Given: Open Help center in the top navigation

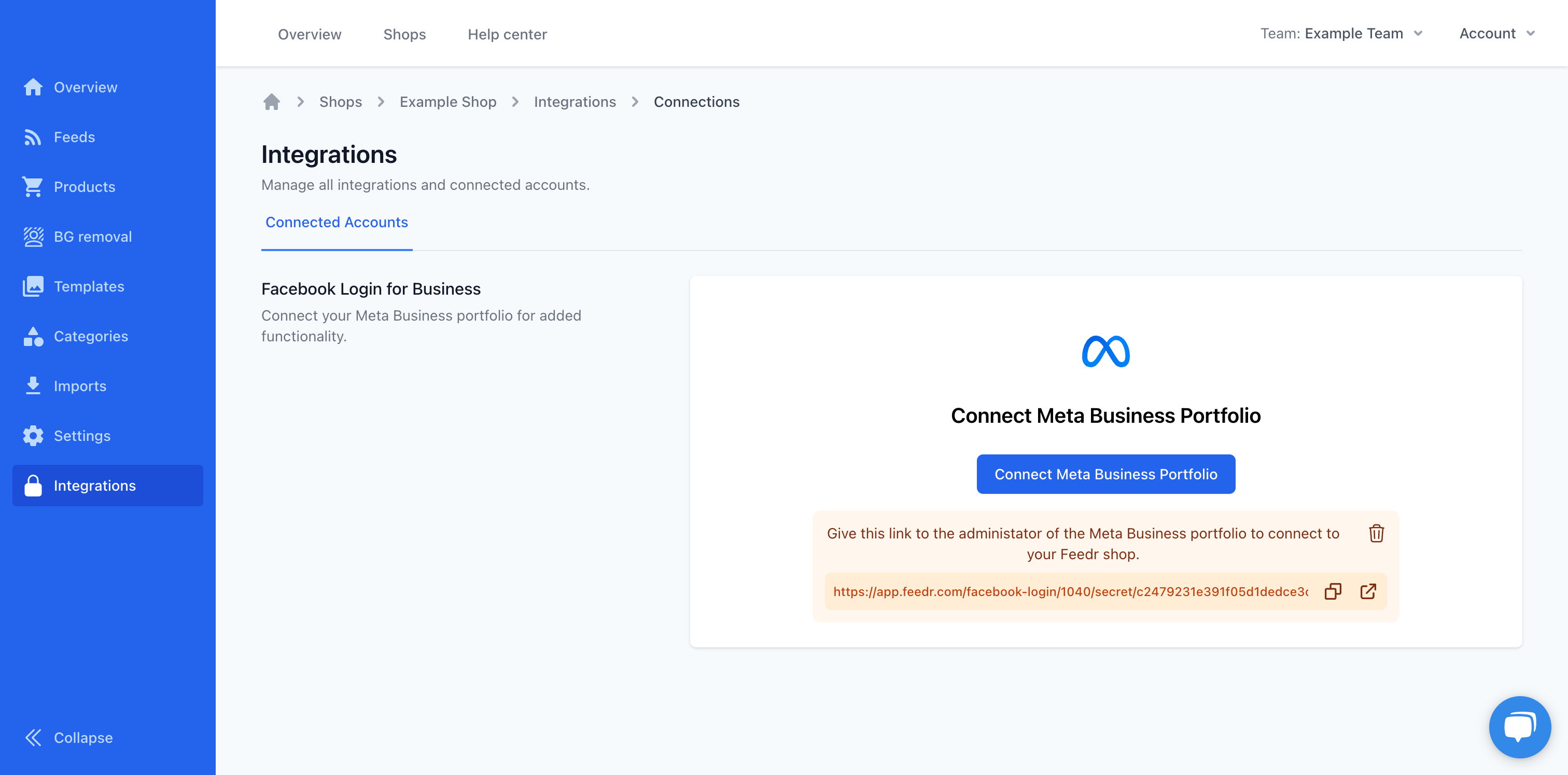Looking at the screenshot, I should [x=507, y=34].
